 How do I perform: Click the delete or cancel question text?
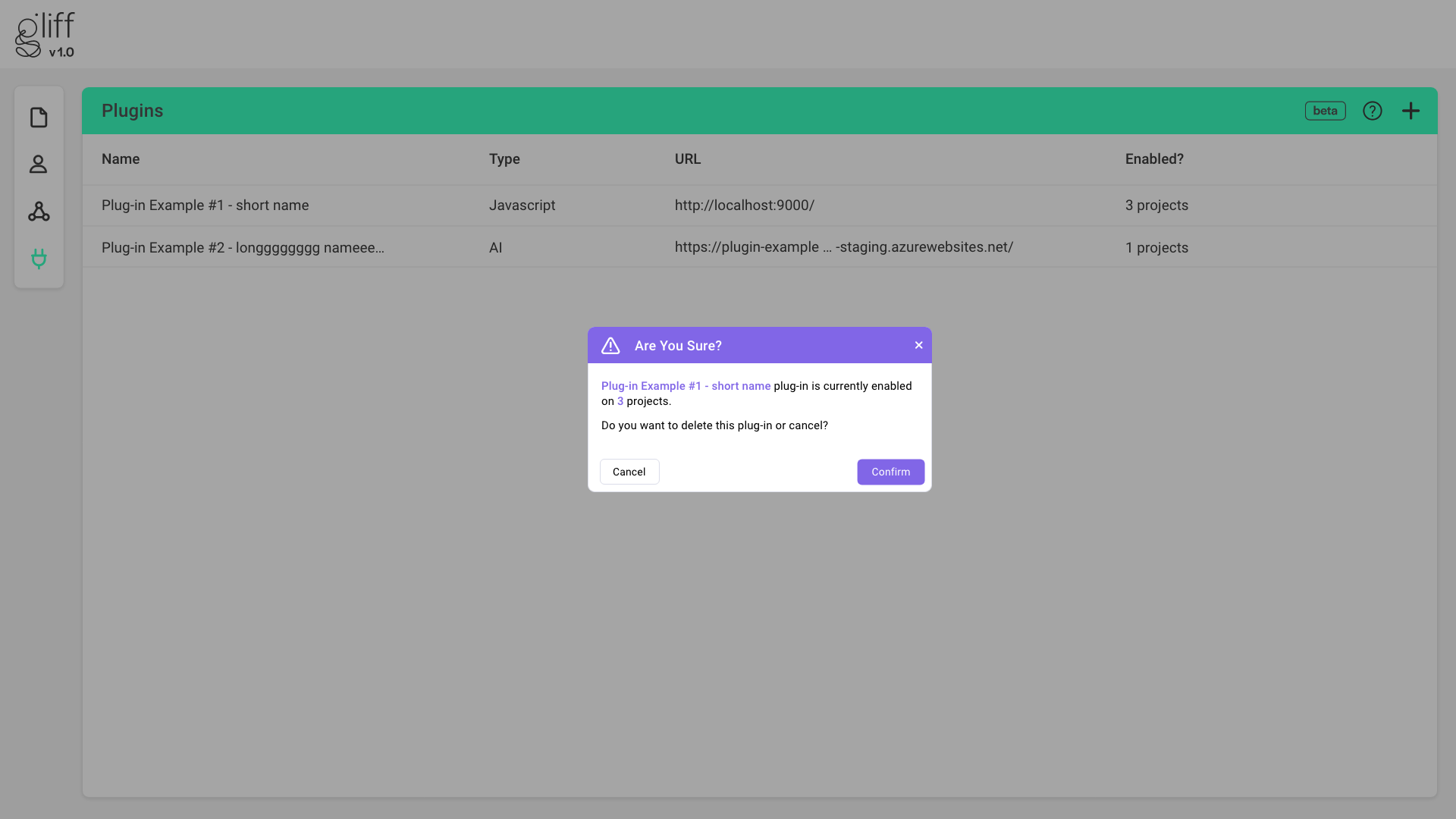(714, 425)
